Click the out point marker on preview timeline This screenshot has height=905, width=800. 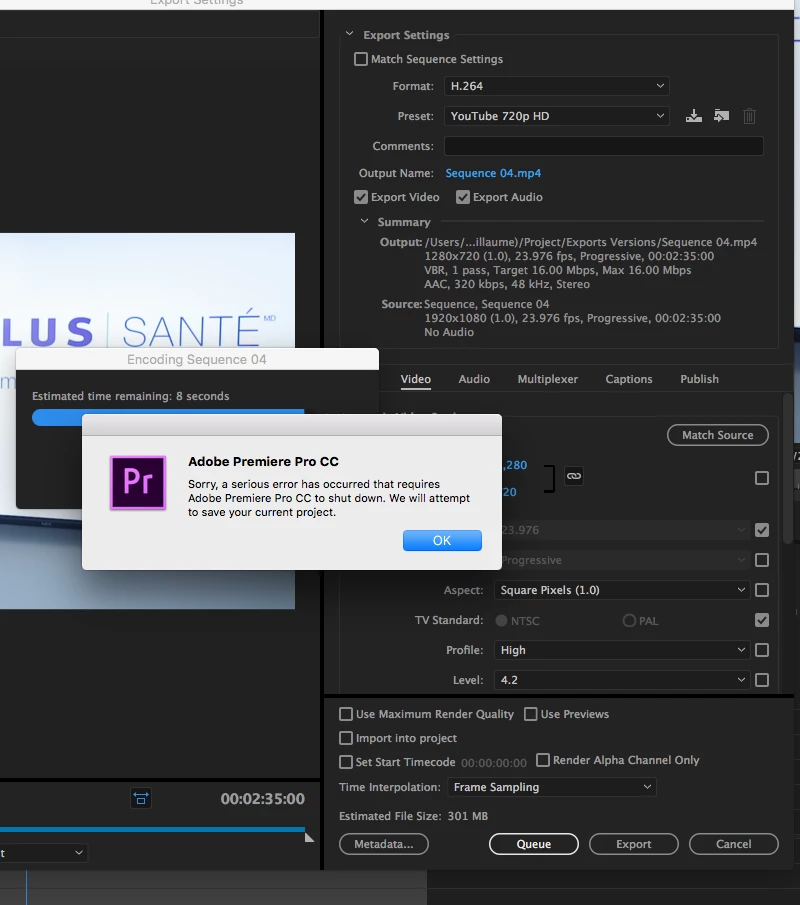tap(309, 837)
